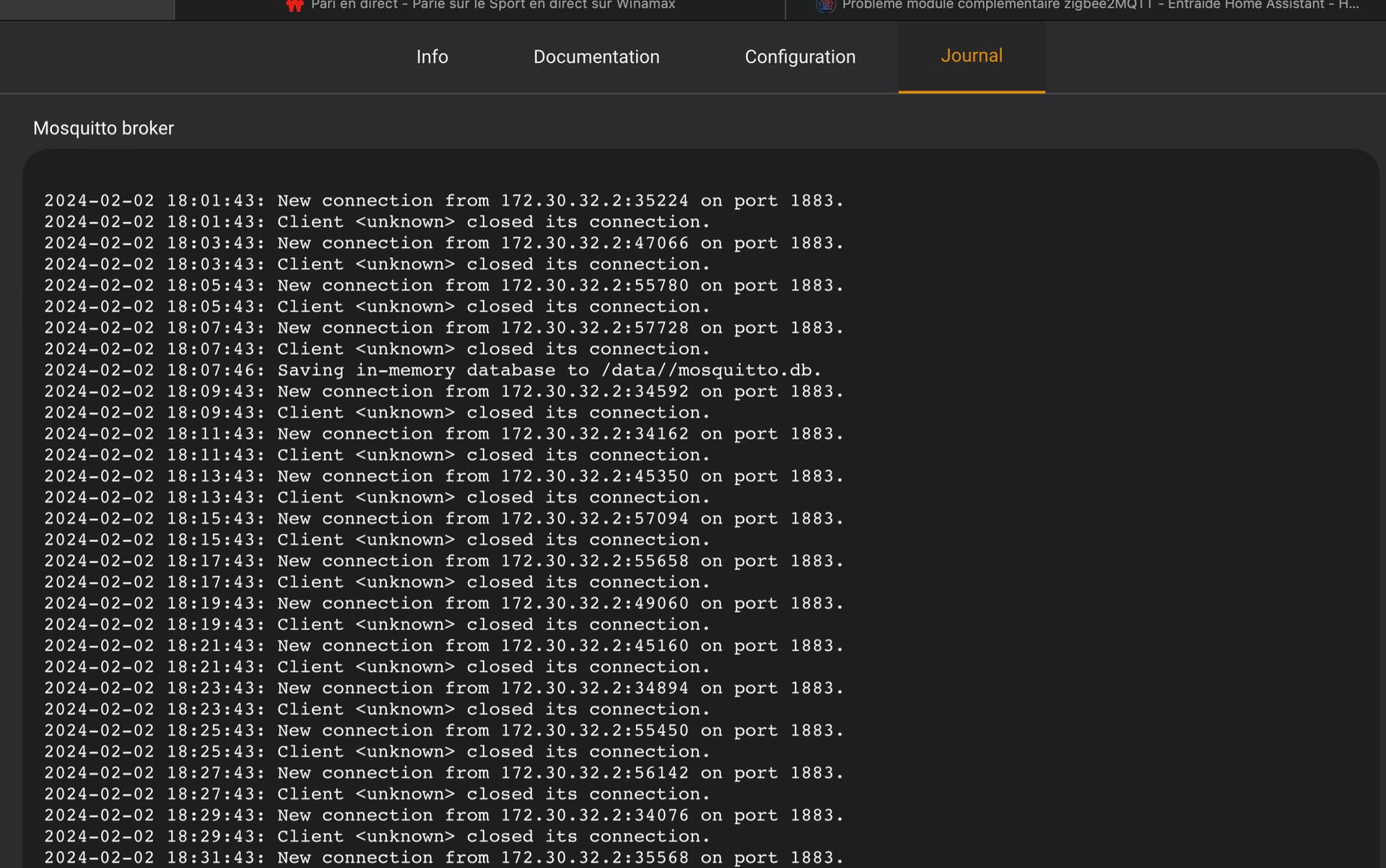Click the 'Saving in-memory database' log line

click(432, 370)
